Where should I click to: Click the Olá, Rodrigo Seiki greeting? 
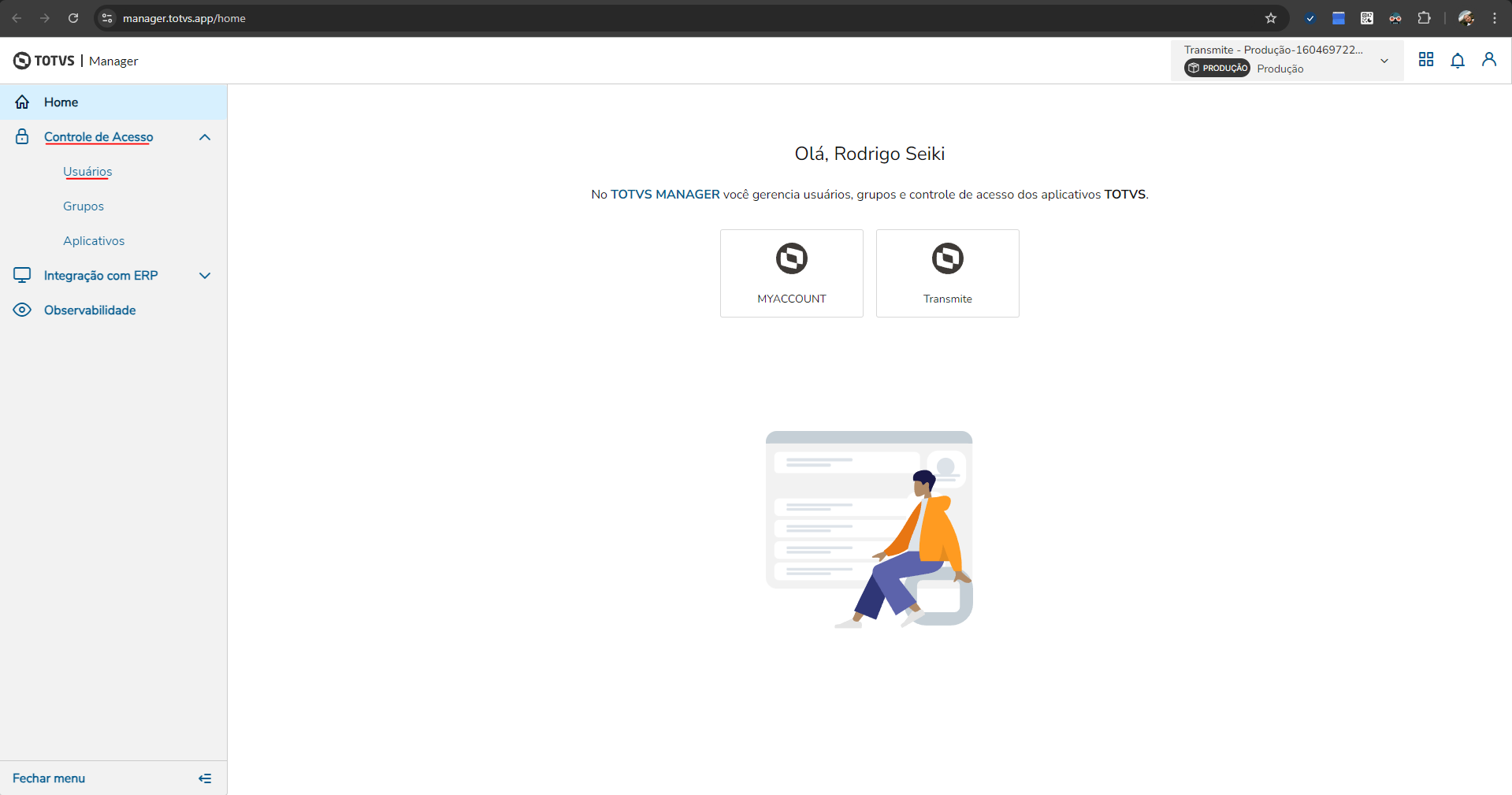[870, 154]
